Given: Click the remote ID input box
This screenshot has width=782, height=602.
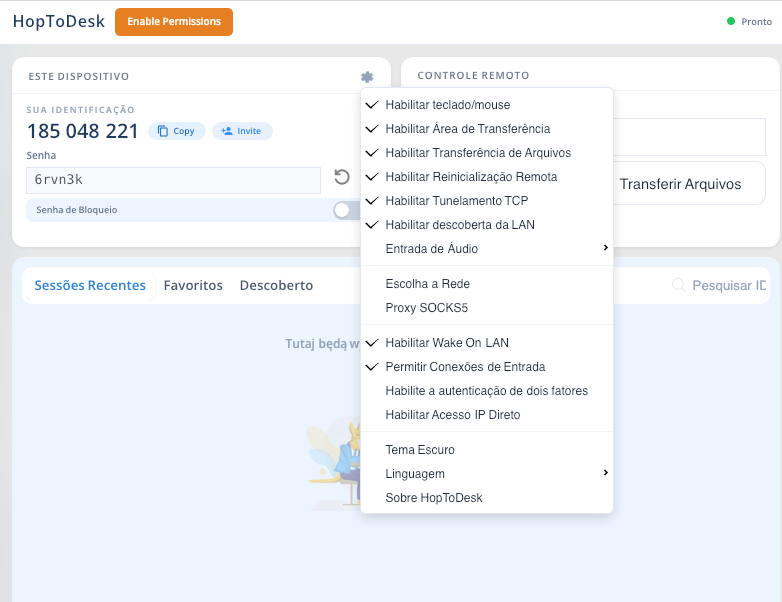Looking at the screenshot, I should (x=689, y=137).
